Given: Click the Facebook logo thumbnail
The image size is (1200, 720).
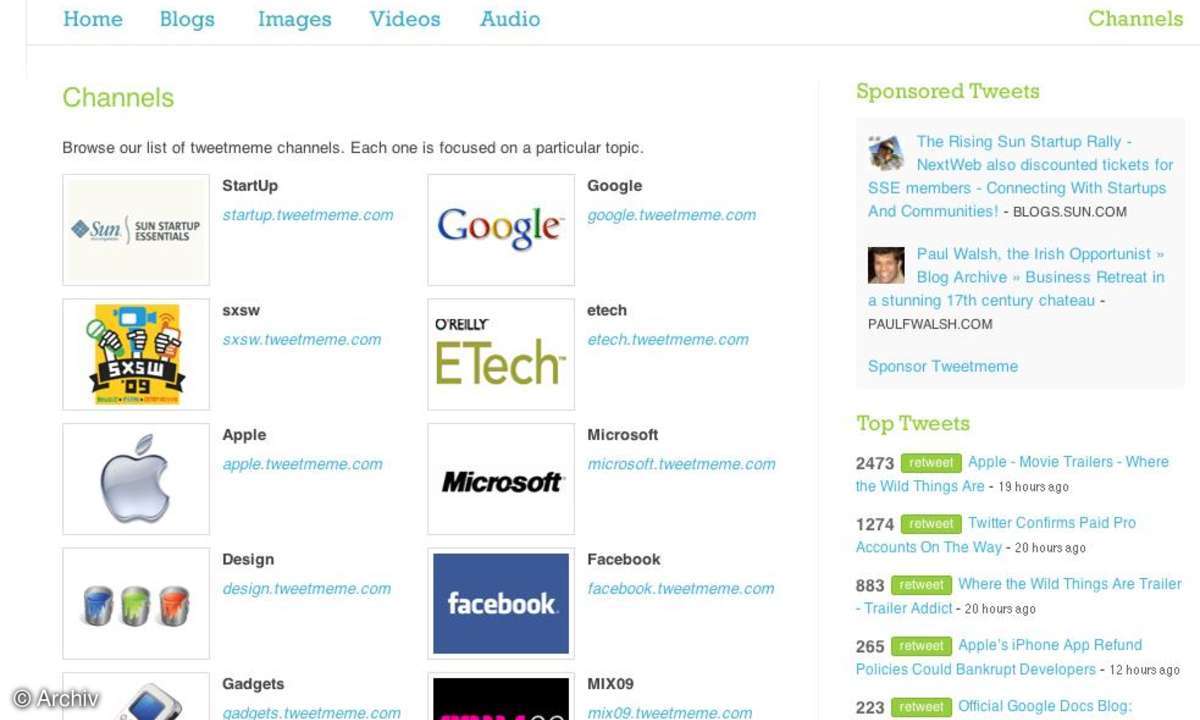Looking at the screenshot, I should [x=501, y=603].
